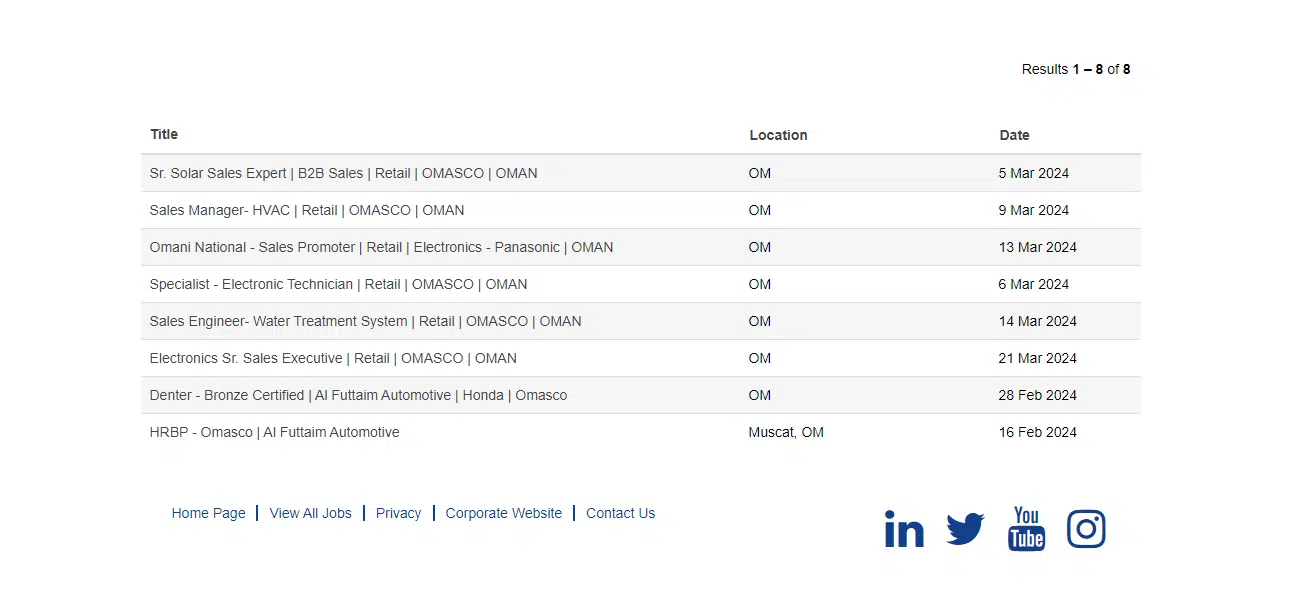Open Omani National - Sales Promoter job

tap(381, 247)
